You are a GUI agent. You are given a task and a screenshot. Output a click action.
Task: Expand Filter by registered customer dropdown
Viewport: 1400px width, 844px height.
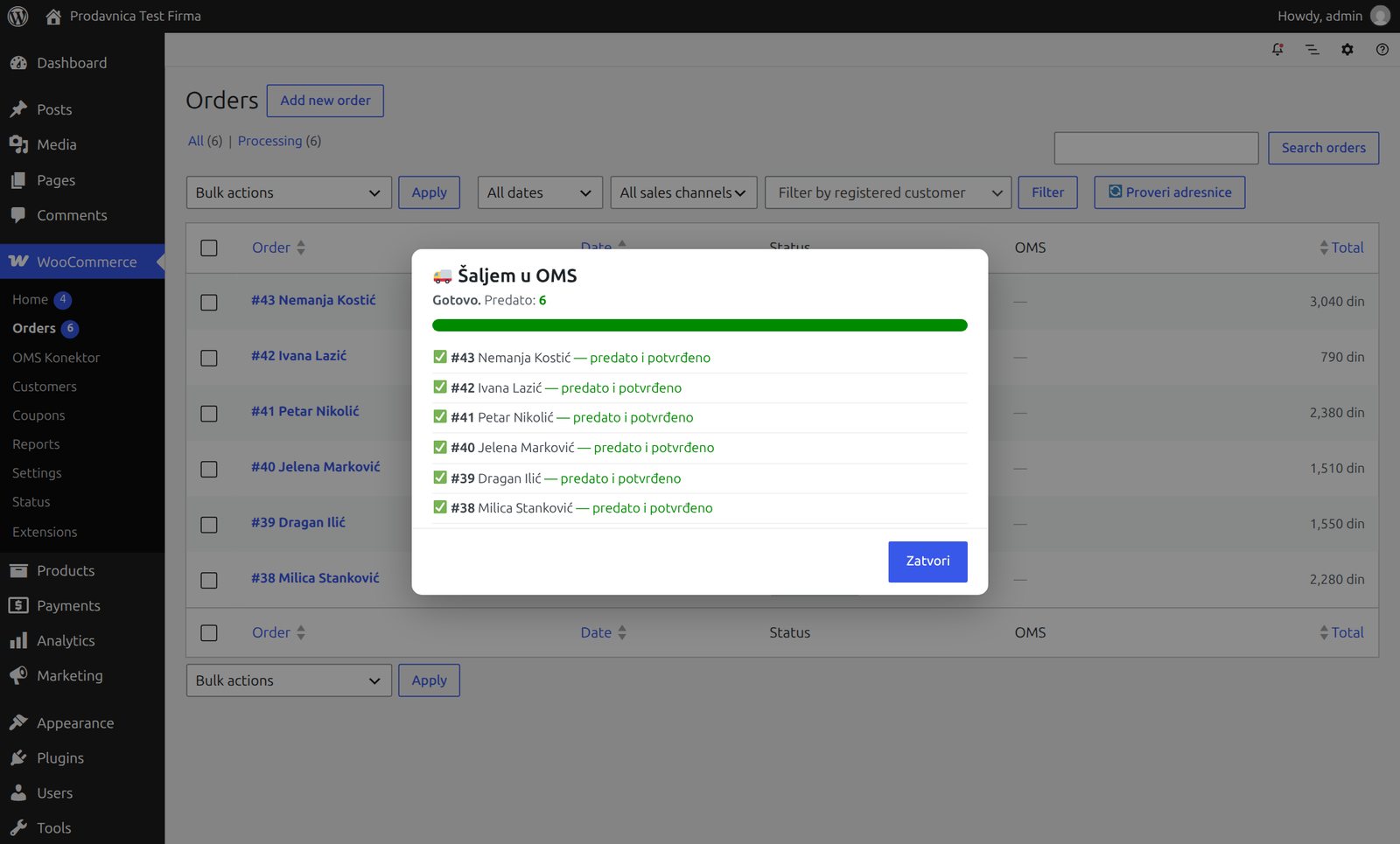(888, 192)
